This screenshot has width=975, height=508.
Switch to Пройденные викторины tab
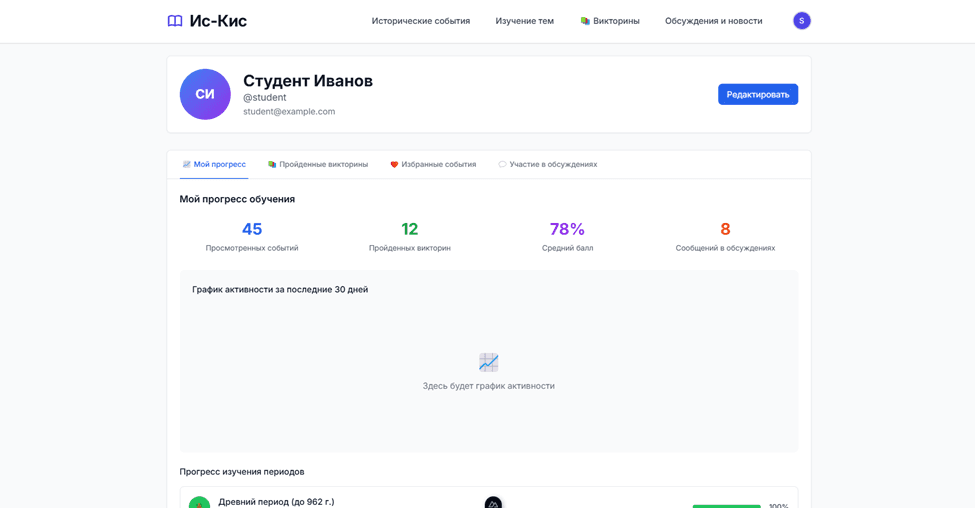[x=318, y=165]
